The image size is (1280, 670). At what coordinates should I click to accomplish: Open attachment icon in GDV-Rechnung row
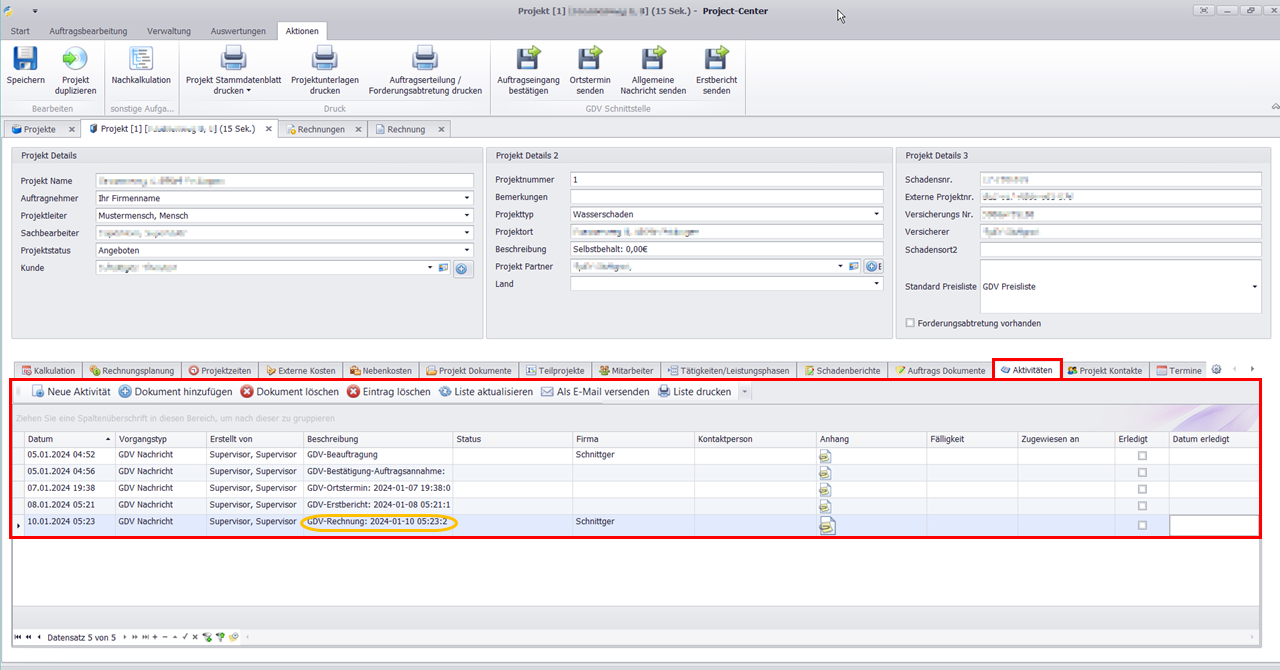tap(826, 523)
